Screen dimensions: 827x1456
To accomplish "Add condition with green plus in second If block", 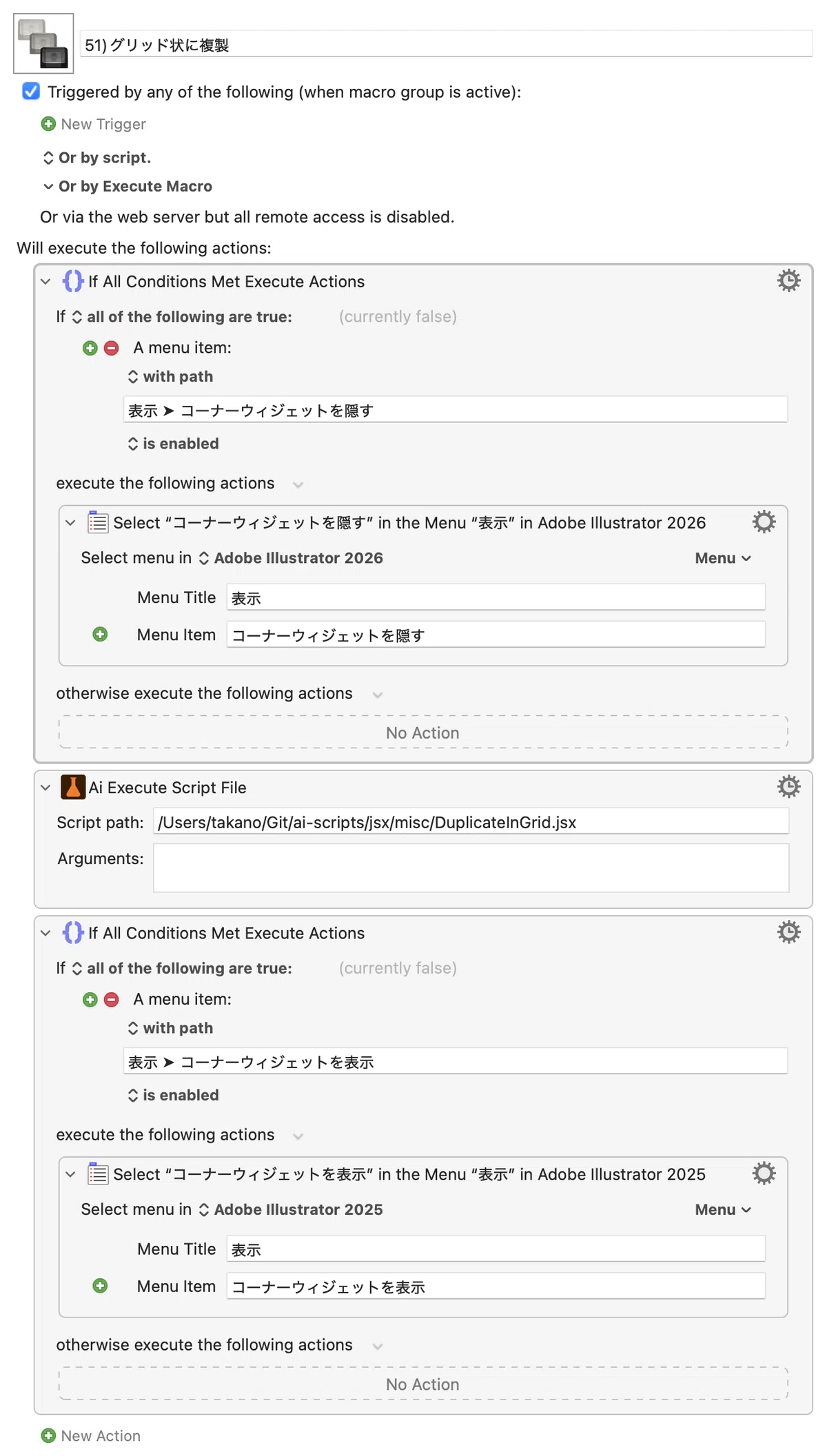I will click(x=90, y=999).
